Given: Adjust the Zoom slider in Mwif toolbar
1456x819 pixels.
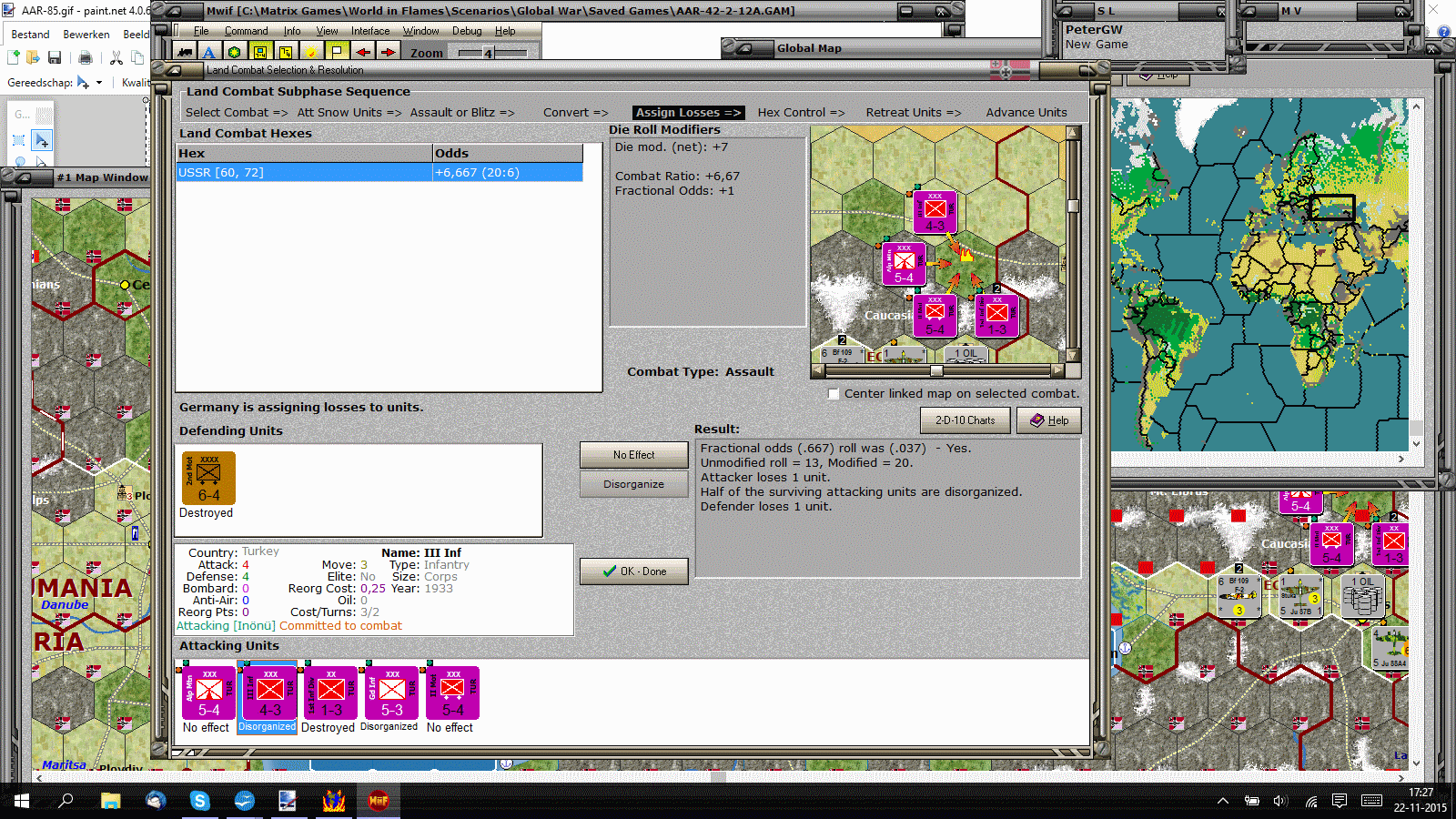Looking at the screenshot, I should point(488,53).
